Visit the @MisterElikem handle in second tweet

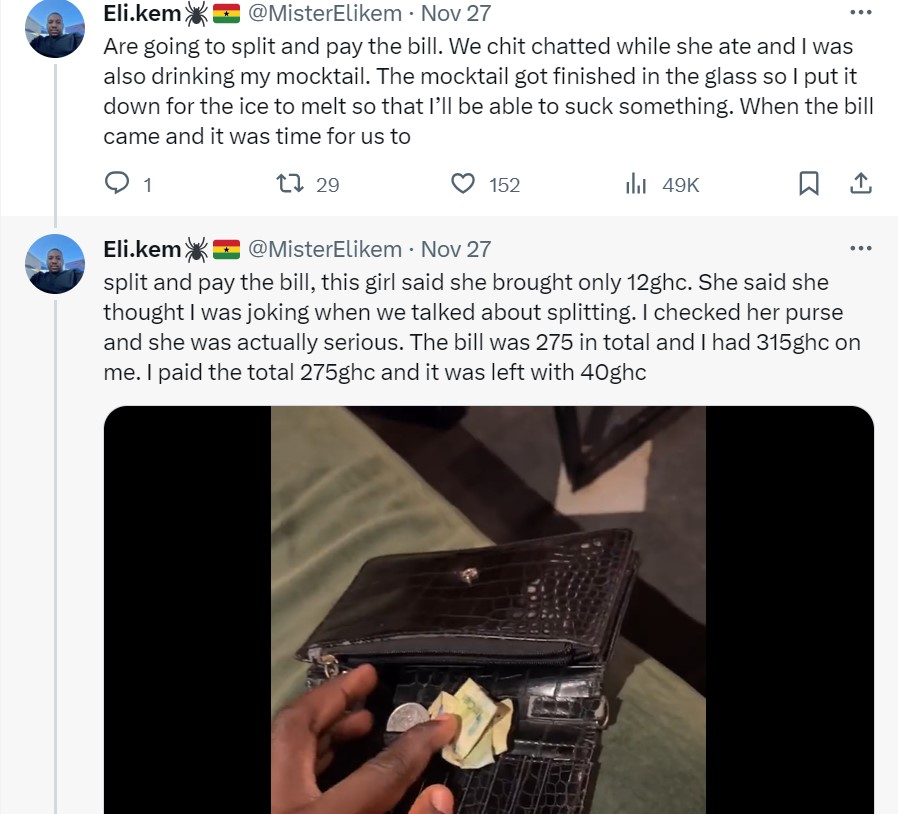coord(325,249)
